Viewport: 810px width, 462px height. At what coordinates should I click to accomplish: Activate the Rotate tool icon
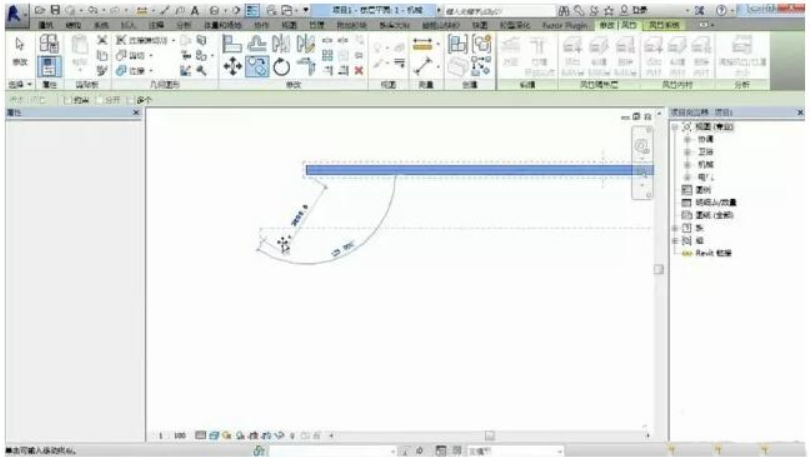pyautogui.click(x=281, y=68)
